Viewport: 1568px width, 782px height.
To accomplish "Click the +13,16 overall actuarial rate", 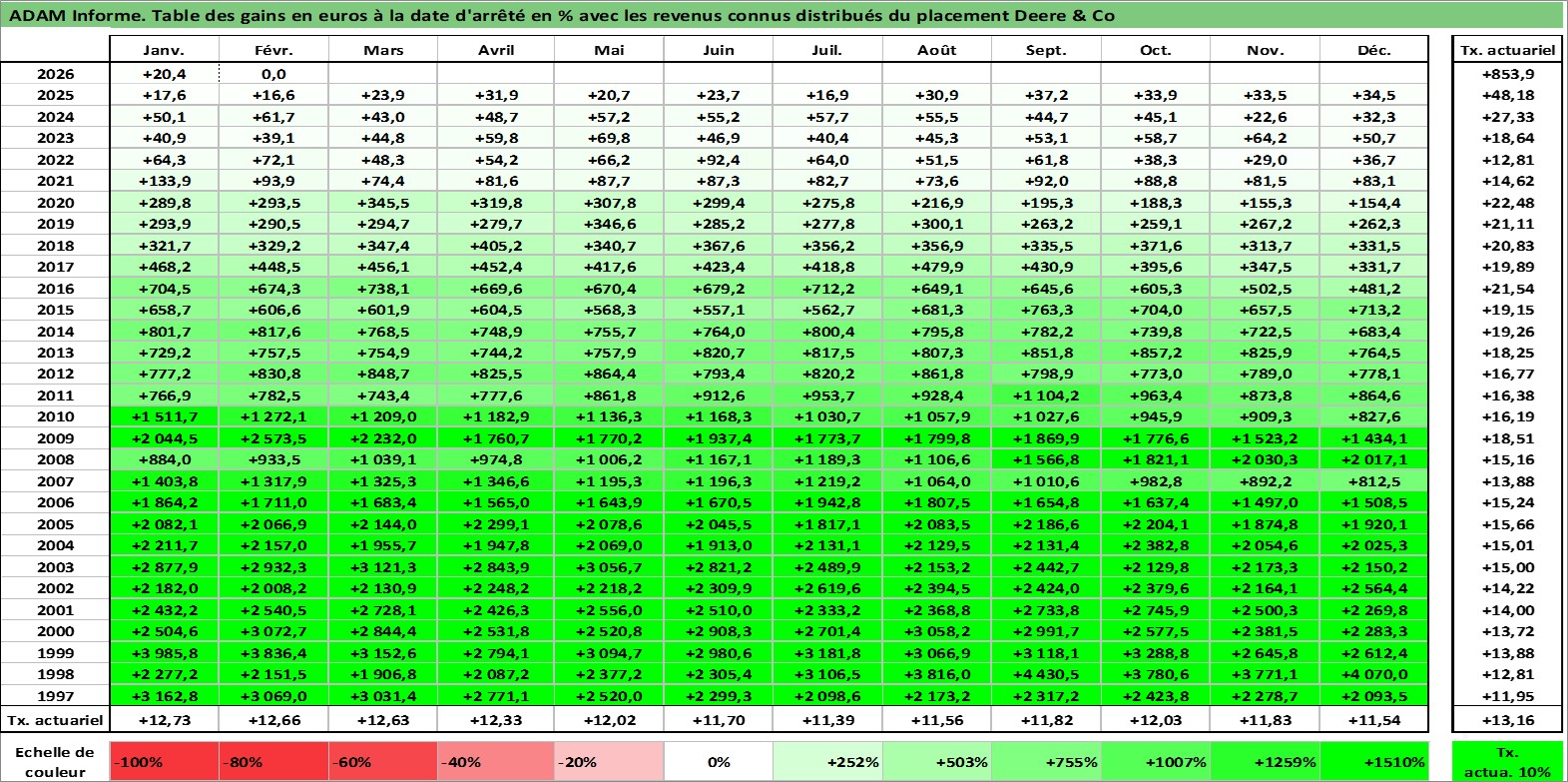I will coord(1508,720).
